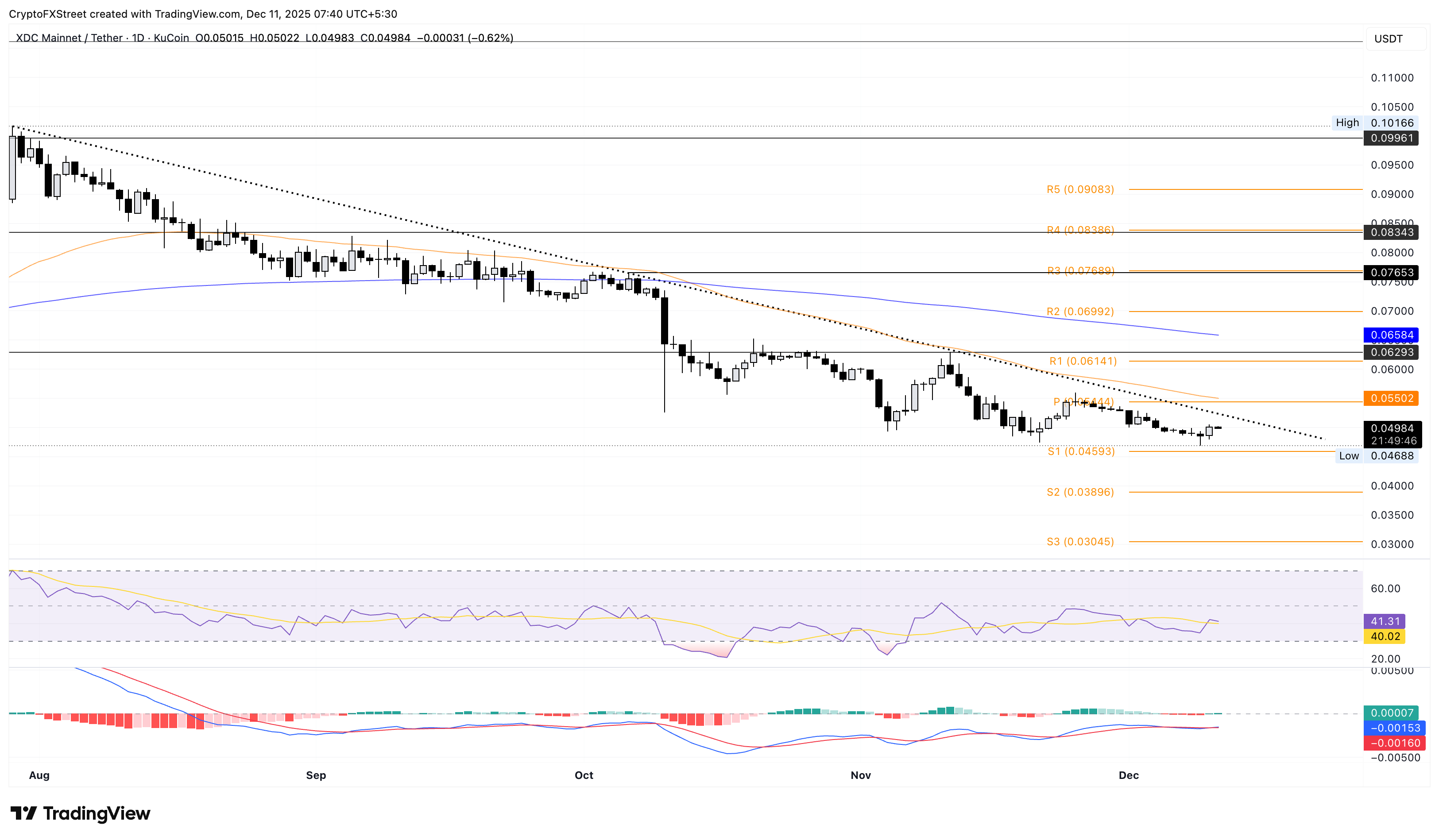Click the MACD signal value -0.00160

coord(1390,743)
